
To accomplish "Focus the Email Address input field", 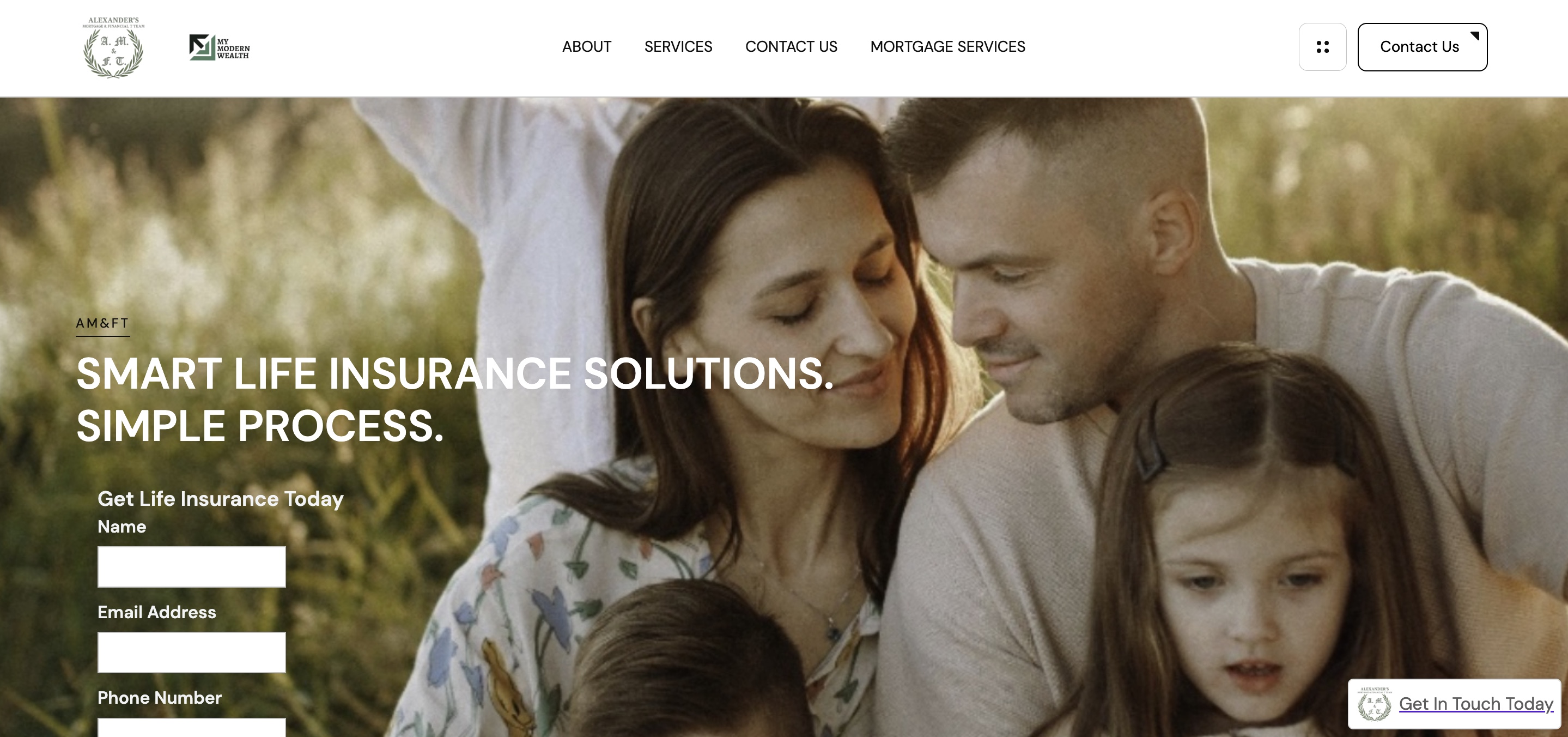I will tap(192, 653).
